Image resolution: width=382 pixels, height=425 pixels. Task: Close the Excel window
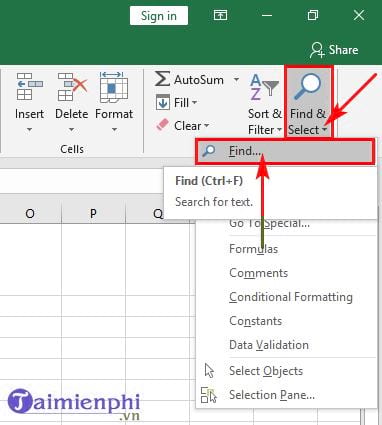[x=359, y=15]
